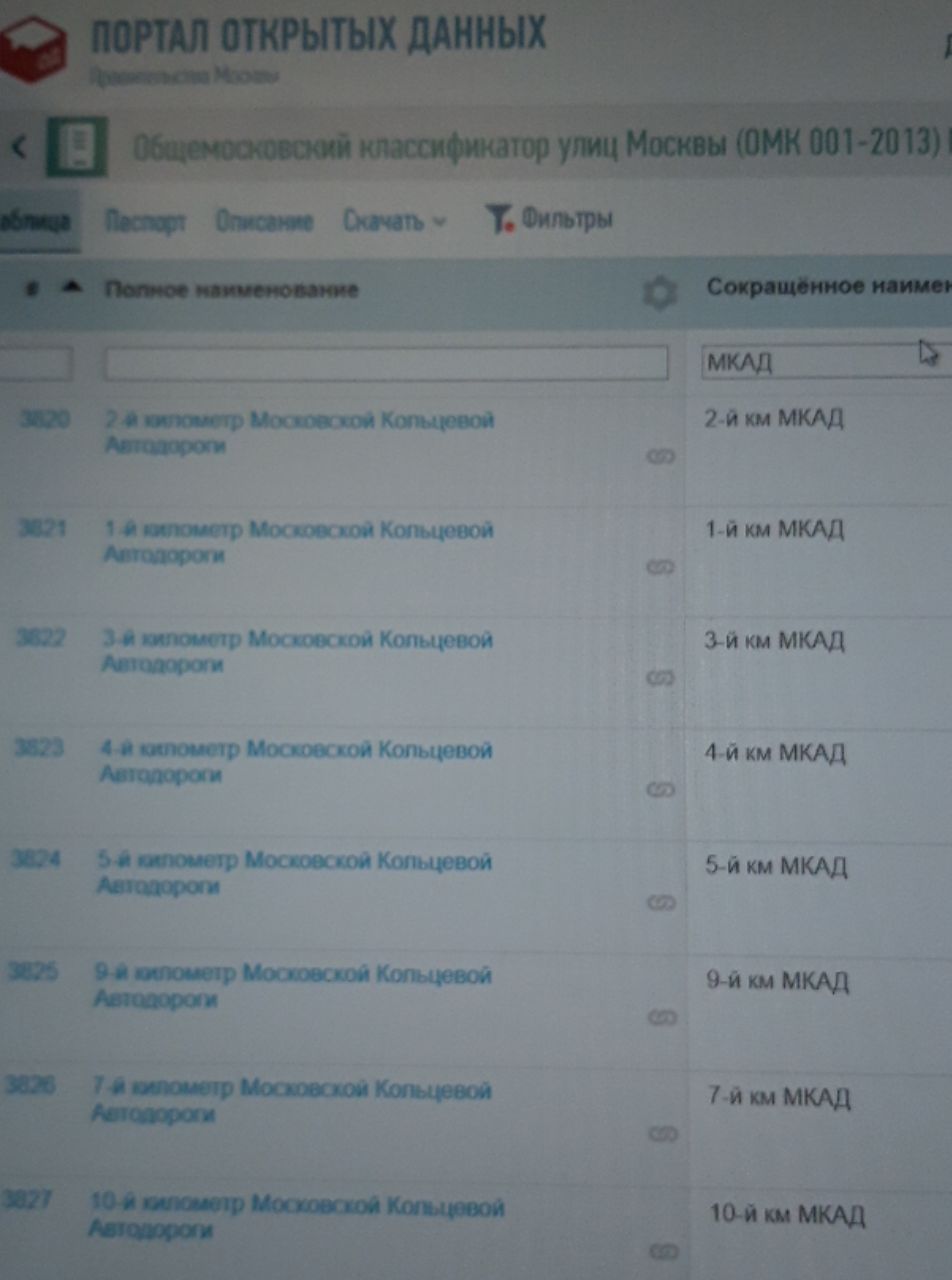952x1280 pixels.
Task: Copy link icon for 7-й километр row
Action: click(664, 1134)
